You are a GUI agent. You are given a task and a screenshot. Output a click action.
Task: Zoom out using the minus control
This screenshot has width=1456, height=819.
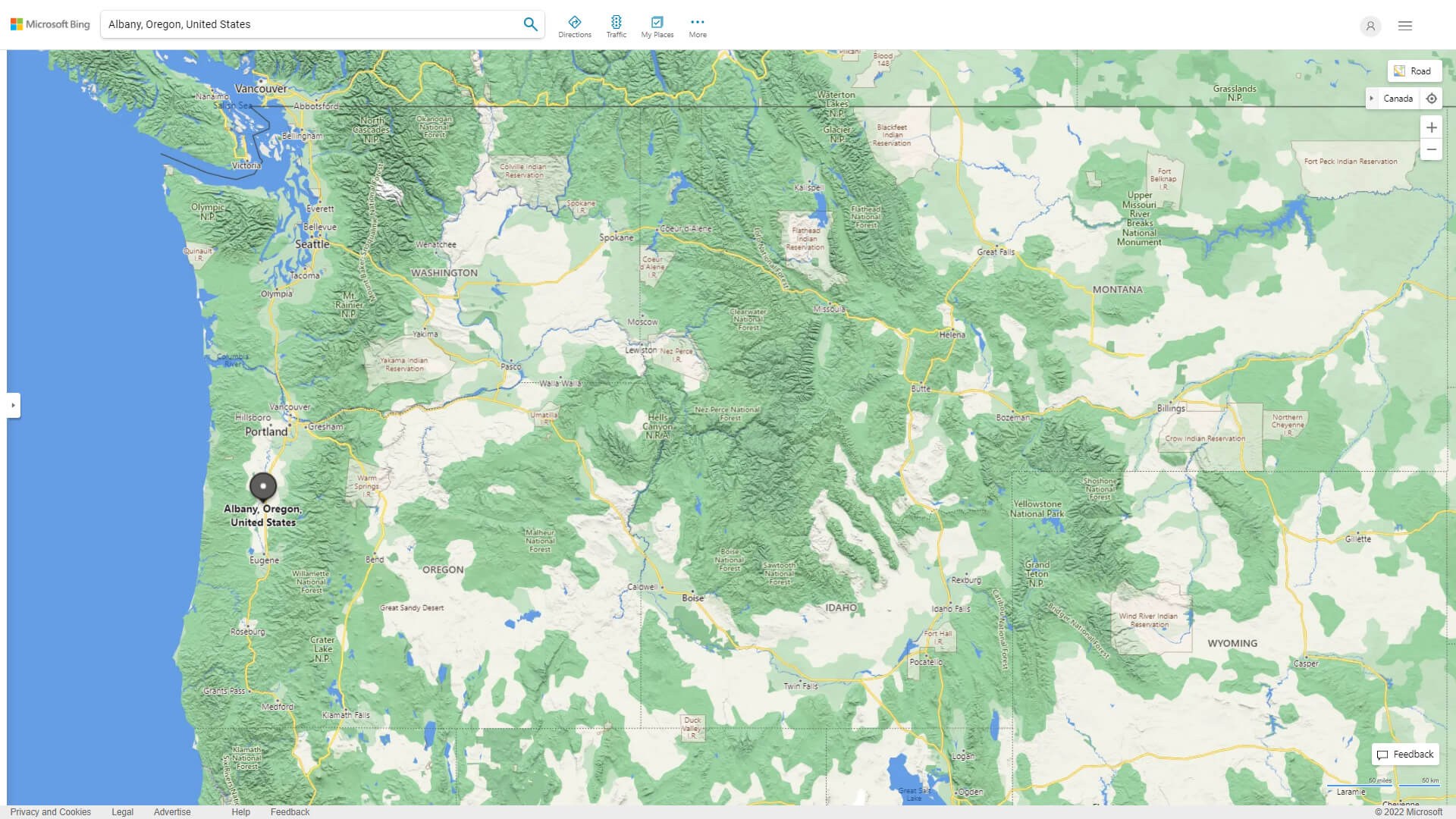tap(1432, 149)
